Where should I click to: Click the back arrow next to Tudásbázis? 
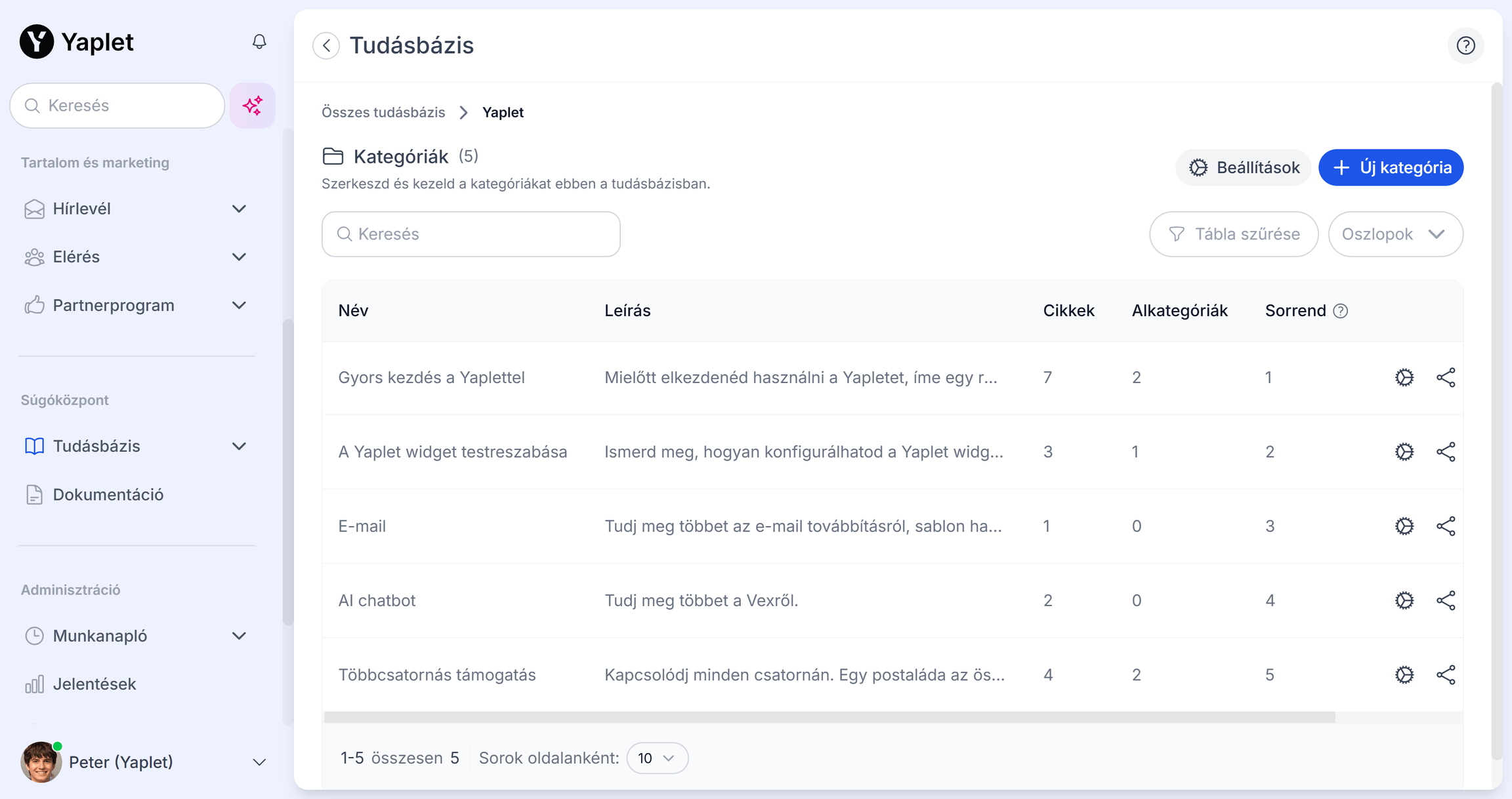[326, 45]
